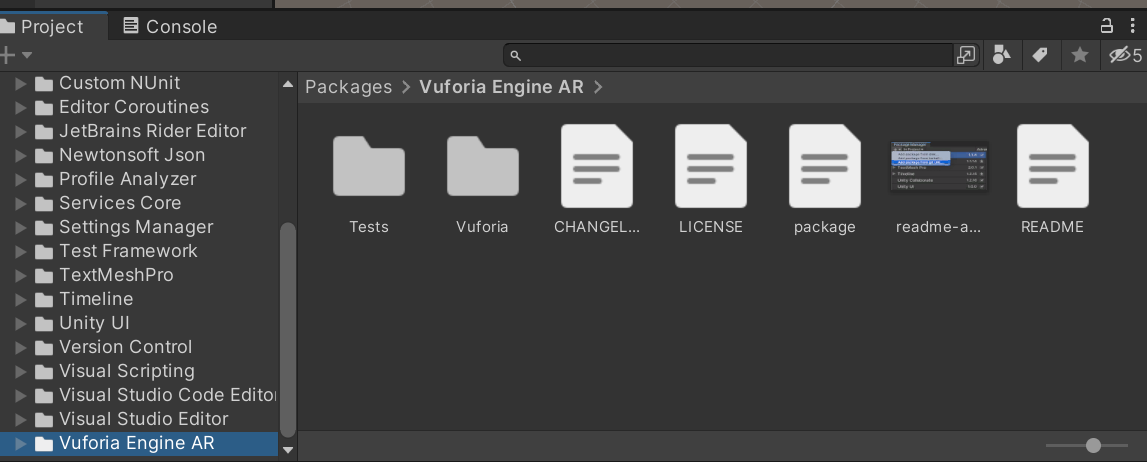1147x462 pixels.
Task: Select the package file icon
Action: tap(825, 166)
